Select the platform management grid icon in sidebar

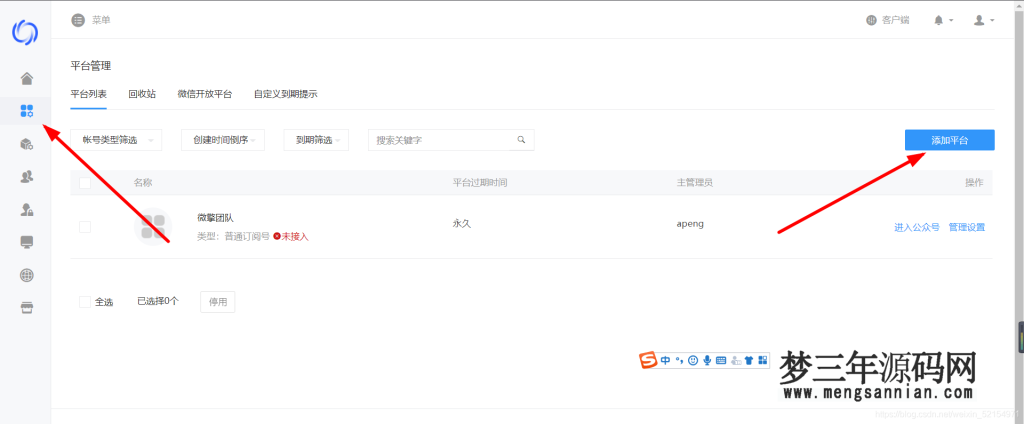[27, 110]
